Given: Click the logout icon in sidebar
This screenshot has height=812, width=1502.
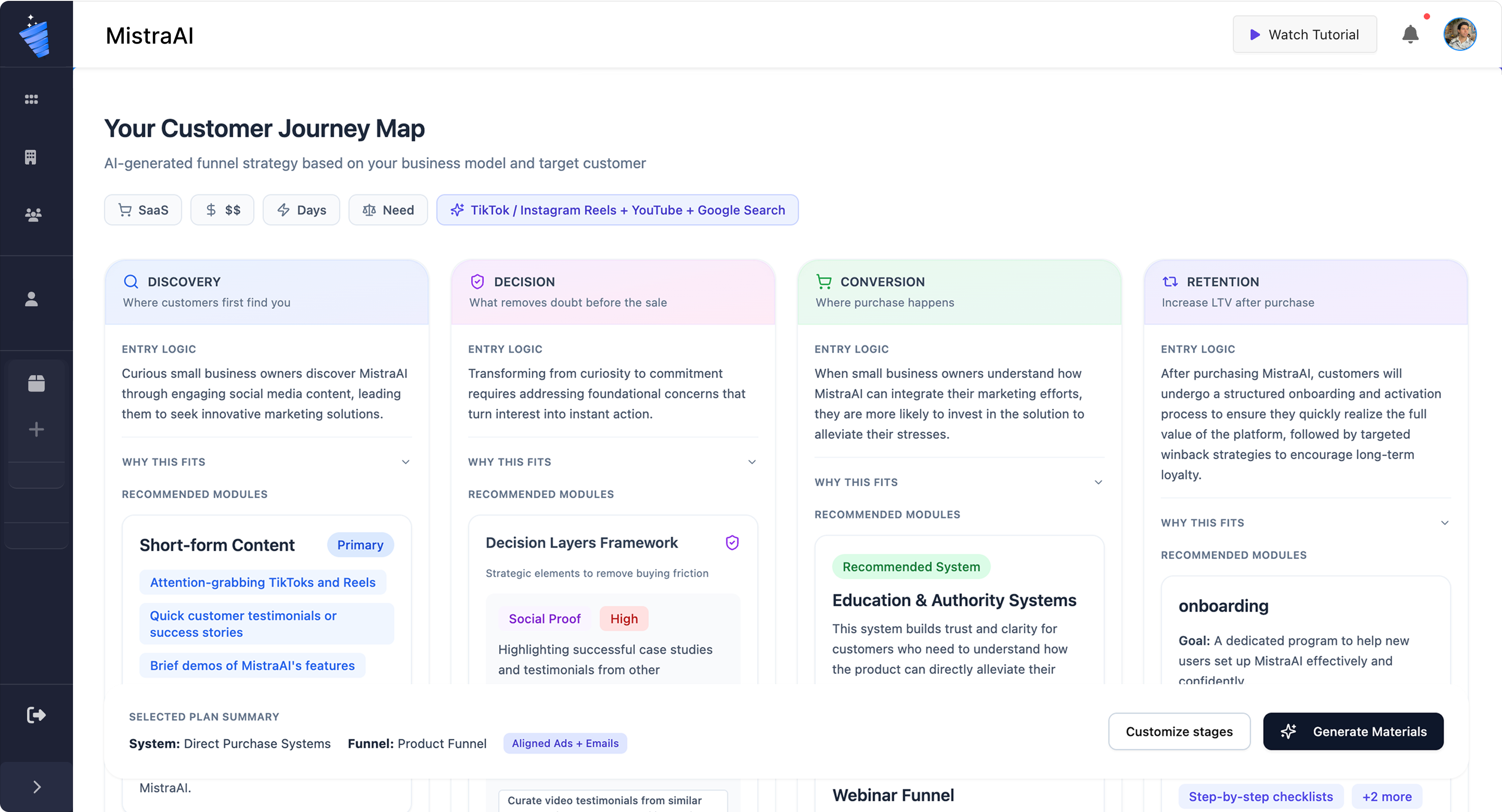Looking at the screenshot, I should (x=36, y=715).
